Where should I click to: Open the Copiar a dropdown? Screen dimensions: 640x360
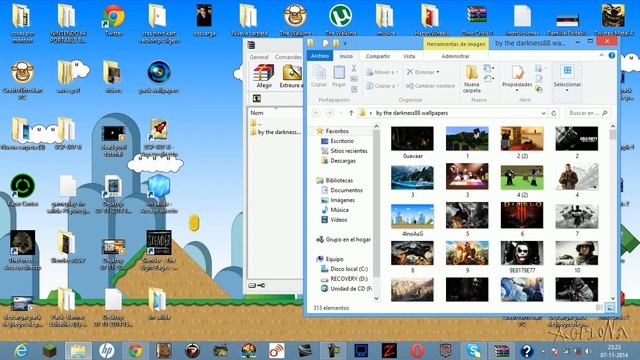[x=382, y=86]
